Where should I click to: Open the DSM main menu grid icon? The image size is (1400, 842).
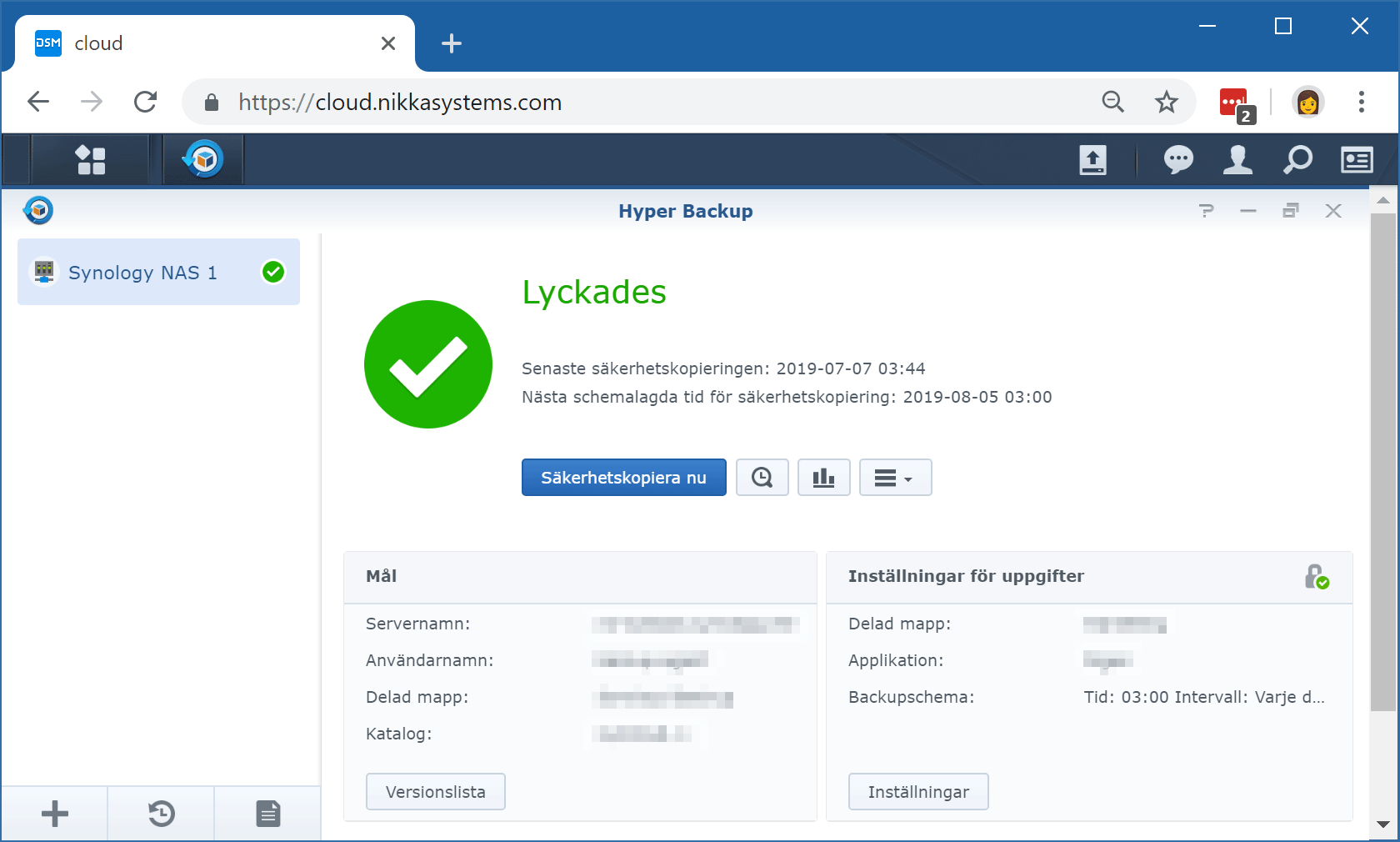pyautogui.click(x=91, y=159)
